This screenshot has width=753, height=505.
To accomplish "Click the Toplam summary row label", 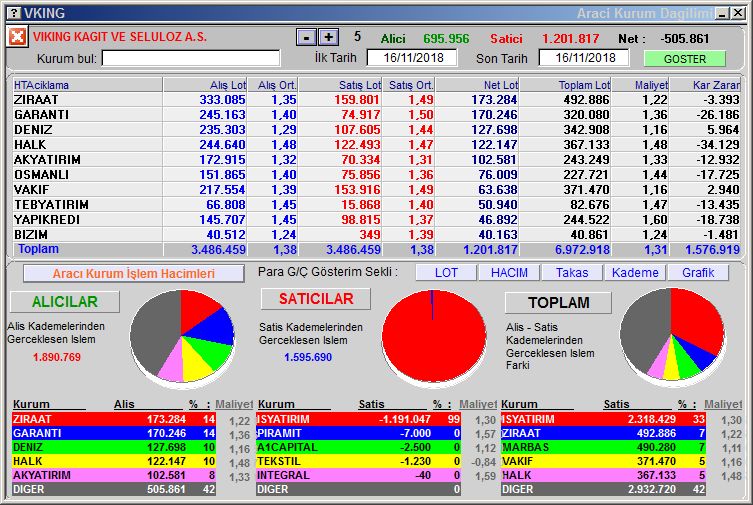I will coord(38,249).
